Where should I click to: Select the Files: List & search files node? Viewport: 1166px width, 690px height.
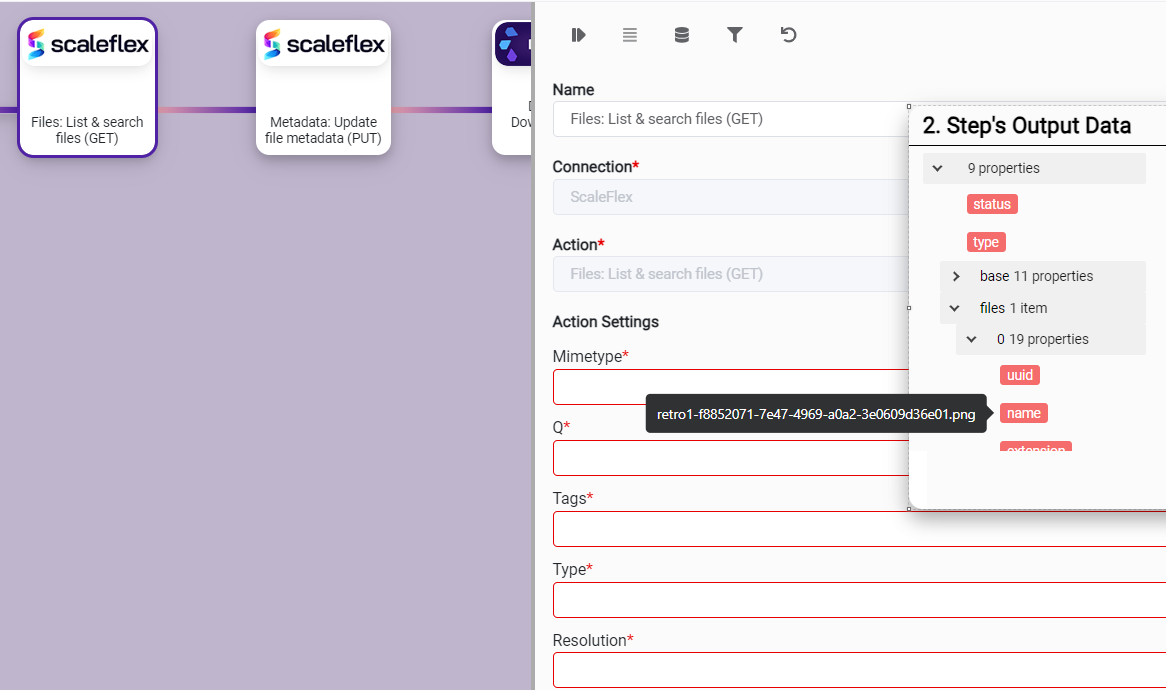(x=87, y=88)
